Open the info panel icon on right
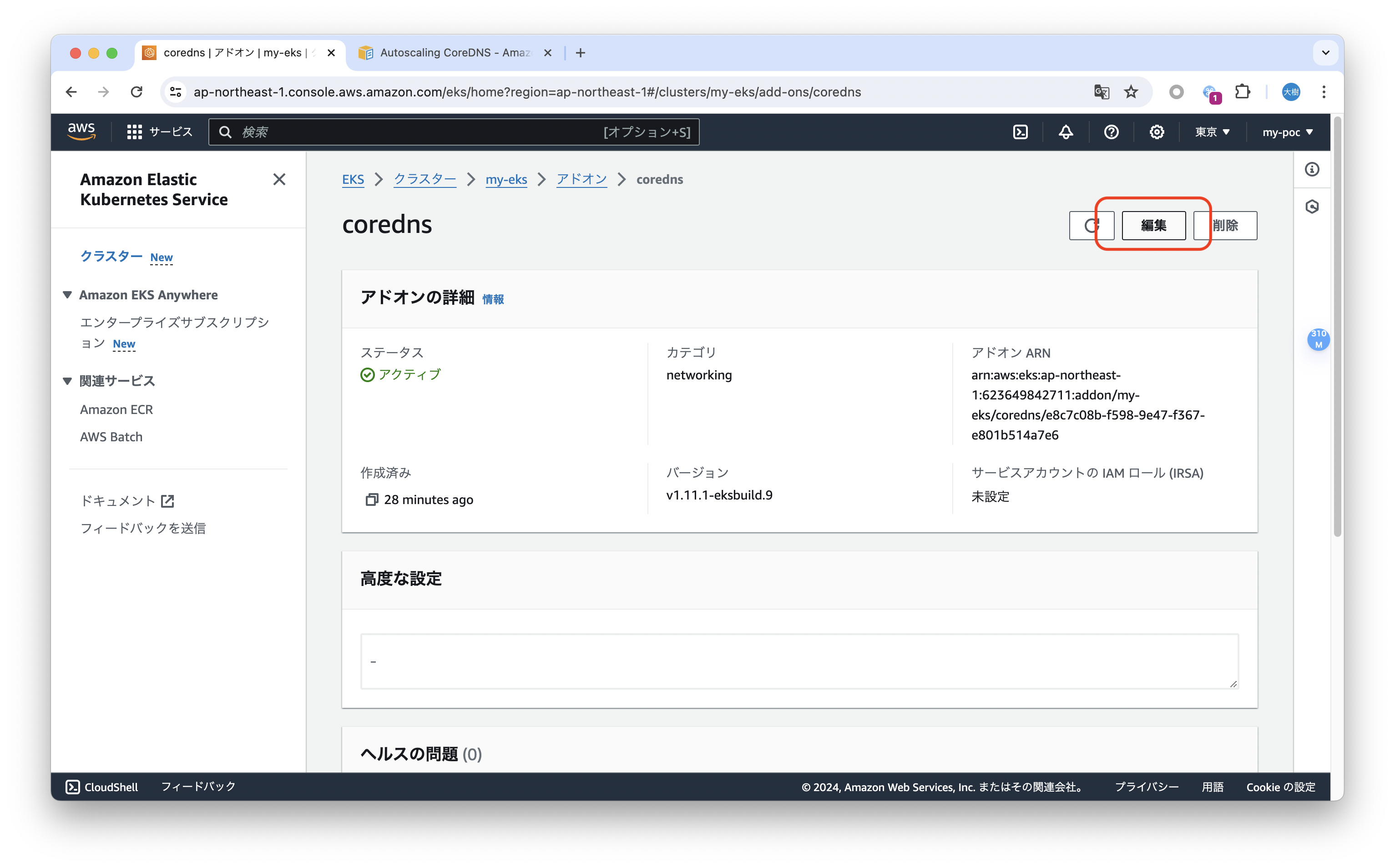The height and width of the screenshot is (868, 1395). pyautogui.click(x=1312, y=169)
